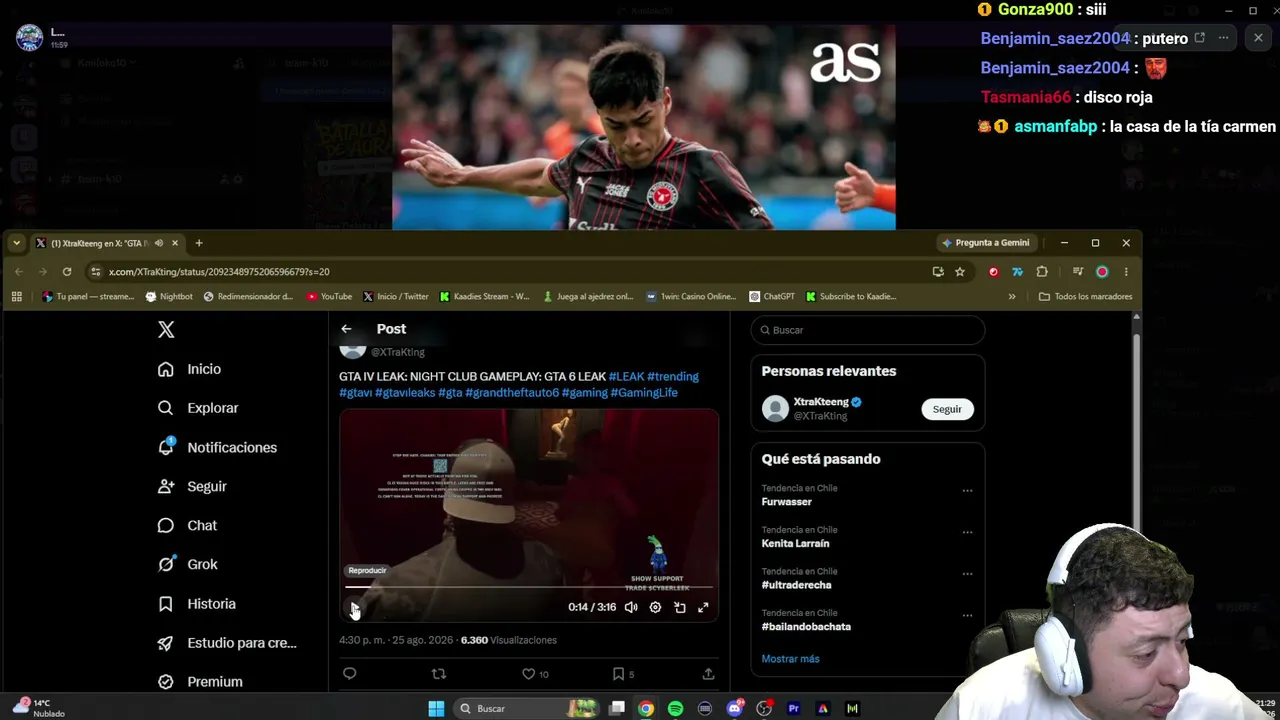This screenshot has height=720, width=1280.
Task: Open Historia in X sidebar
Action: click(197, 604)
